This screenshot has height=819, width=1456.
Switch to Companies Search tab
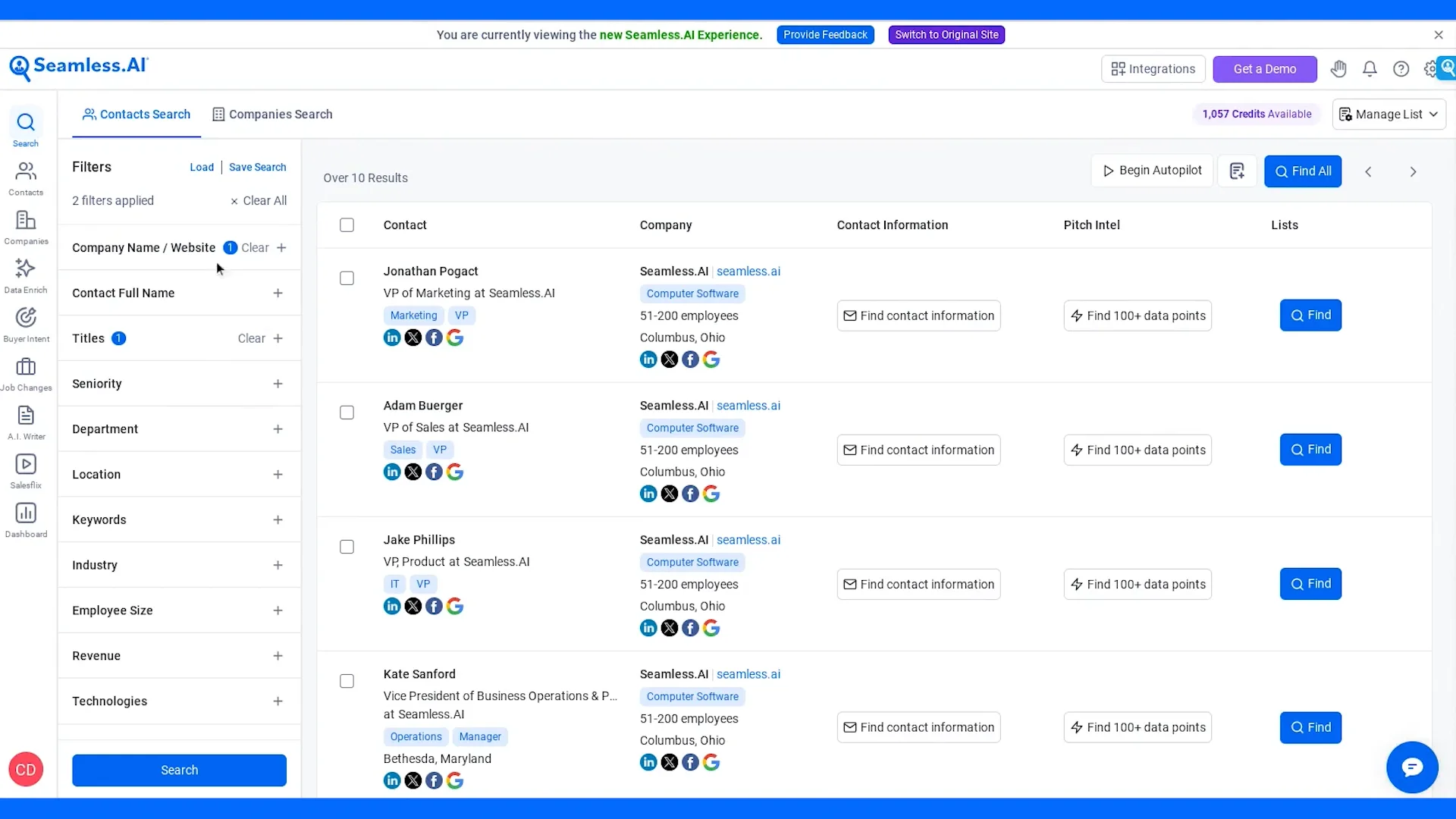272,115
